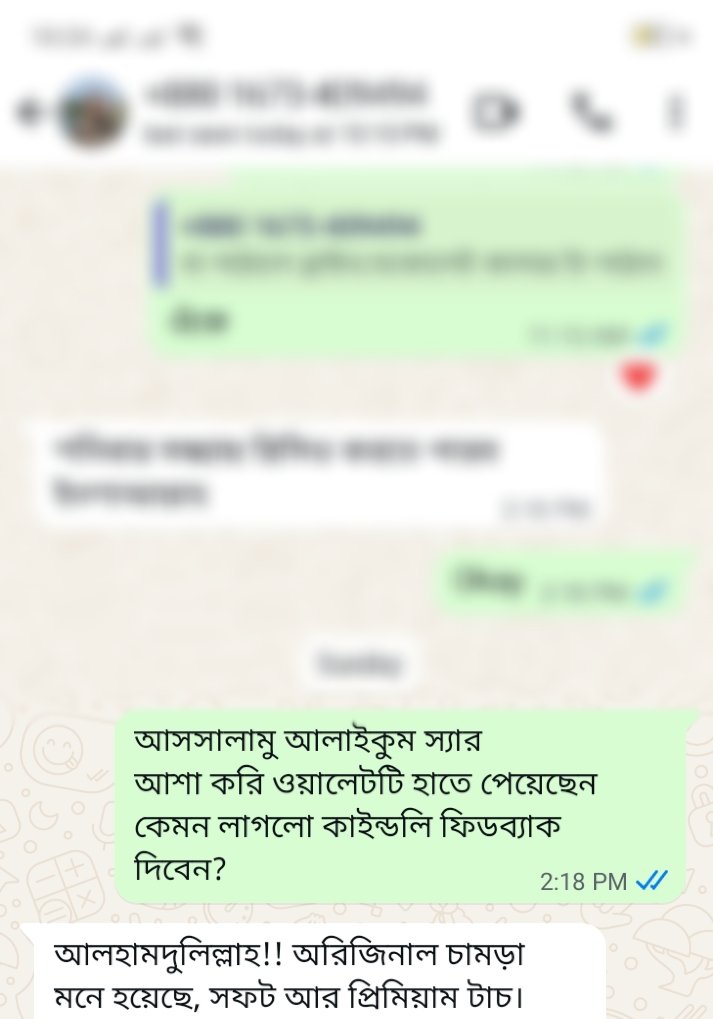Tap the blurred last seen status line

click(292, 135)
